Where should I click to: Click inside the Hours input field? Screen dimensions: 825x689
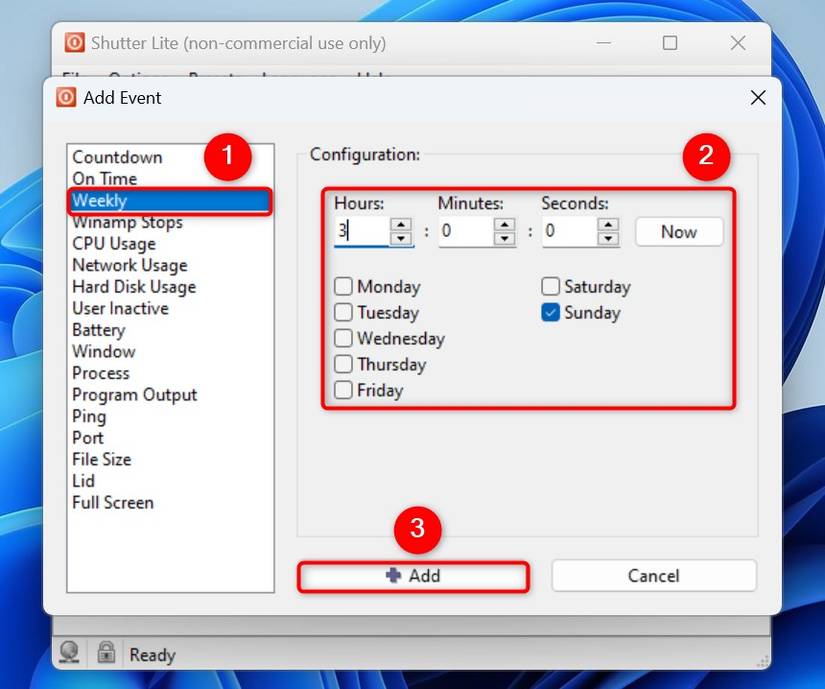[360, 232]
